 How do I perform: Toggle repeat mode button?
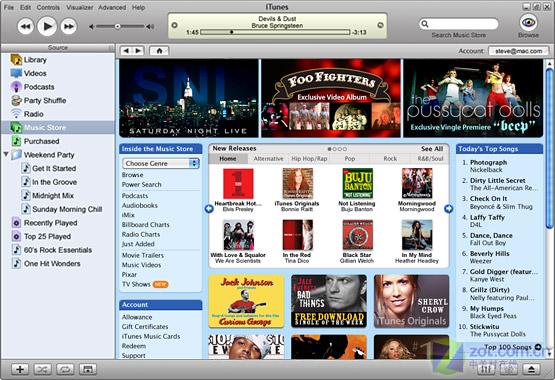65,369
